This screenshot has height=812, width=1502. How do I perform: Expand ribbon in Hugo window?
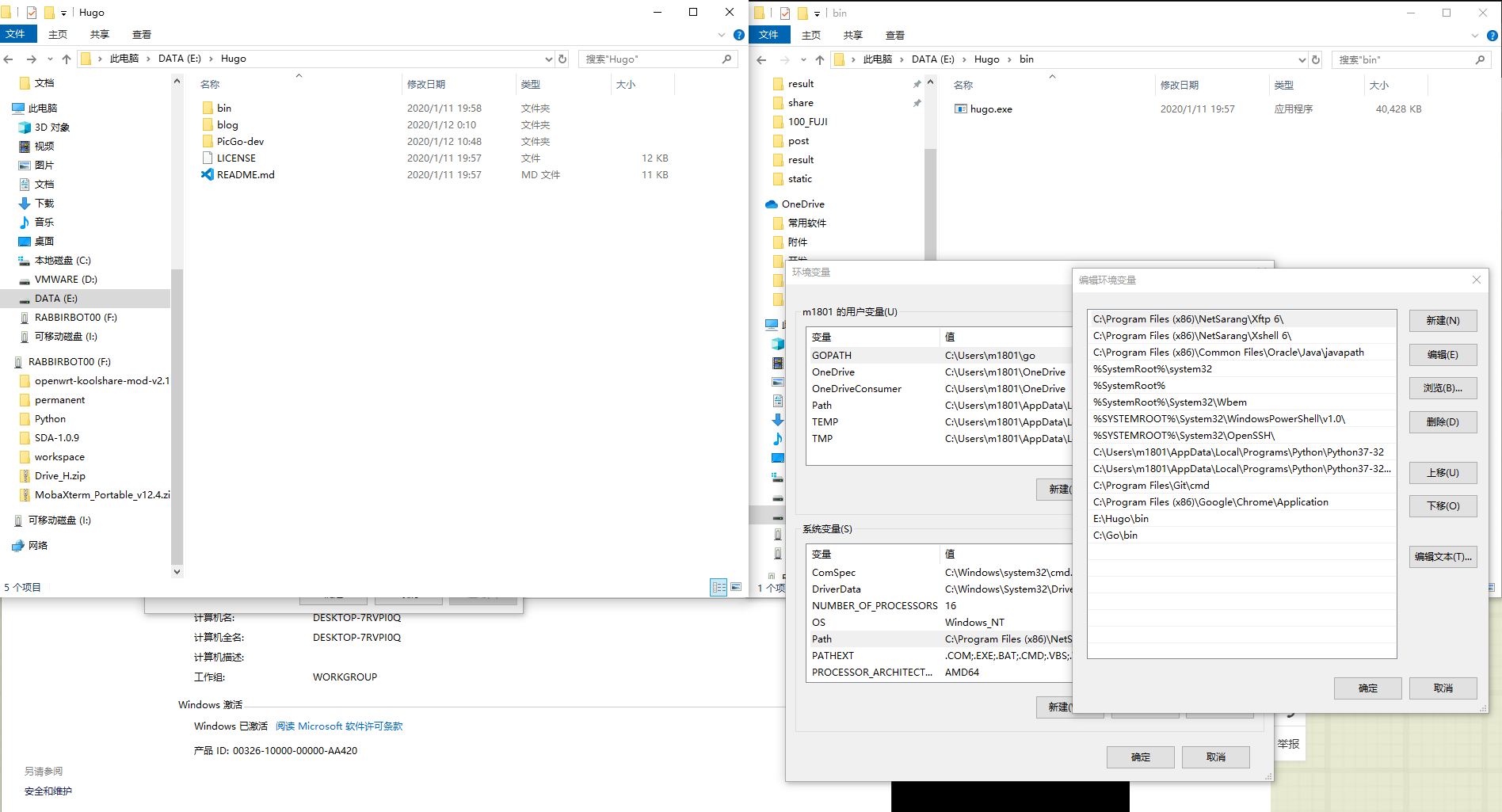point(721,35)
